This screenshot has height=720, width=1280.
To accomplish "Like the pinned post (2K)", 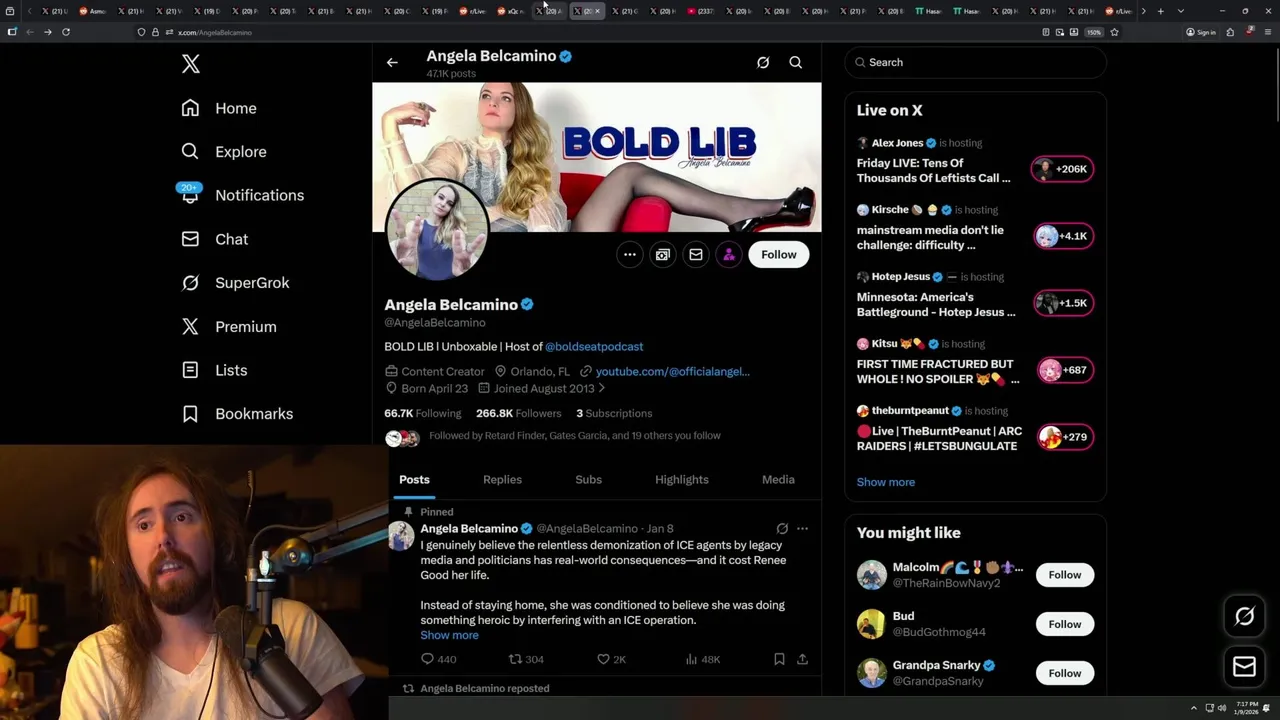I will (611, 659).
